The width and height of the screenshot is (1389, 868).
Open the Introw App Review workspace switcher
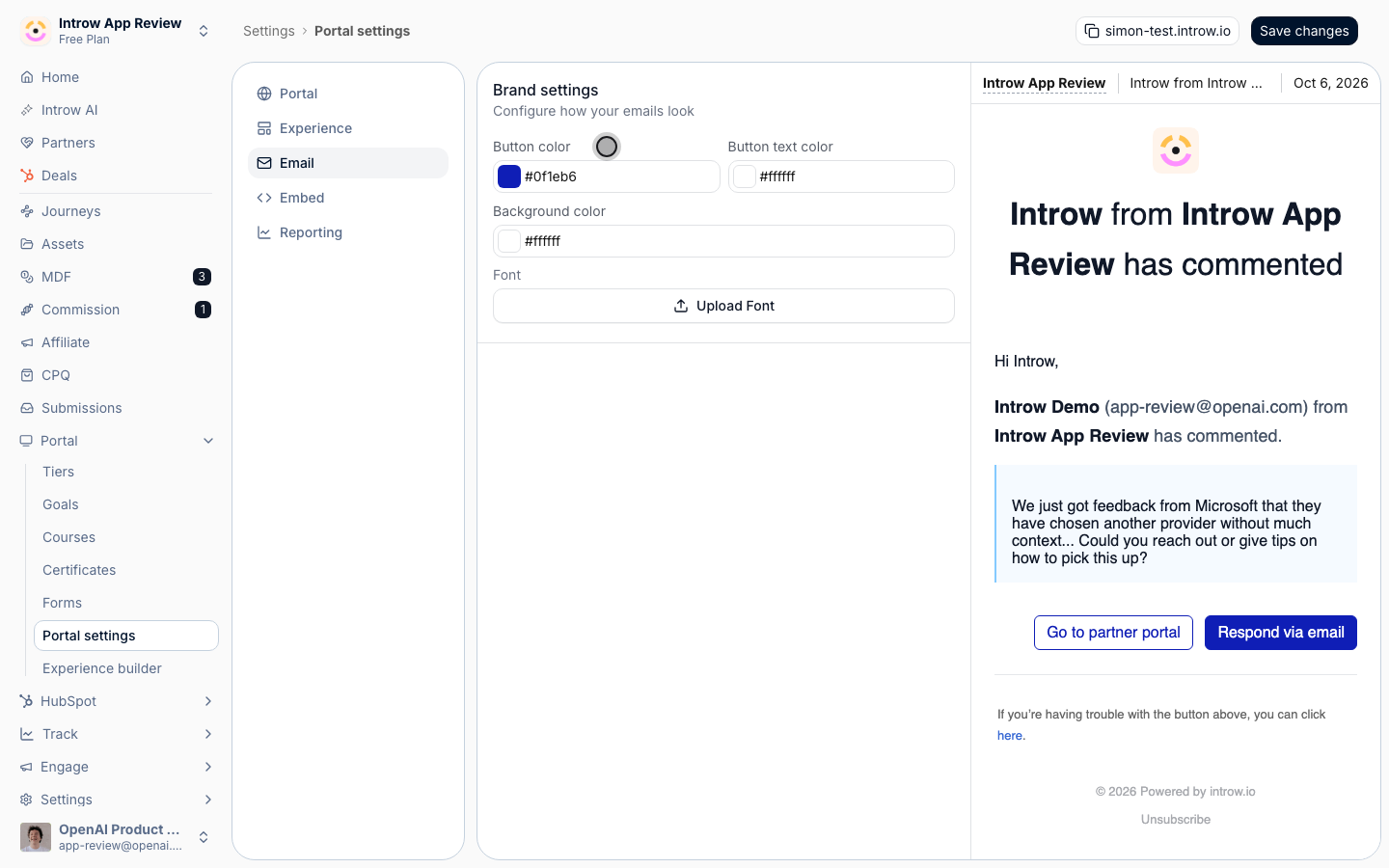[116, 31]
